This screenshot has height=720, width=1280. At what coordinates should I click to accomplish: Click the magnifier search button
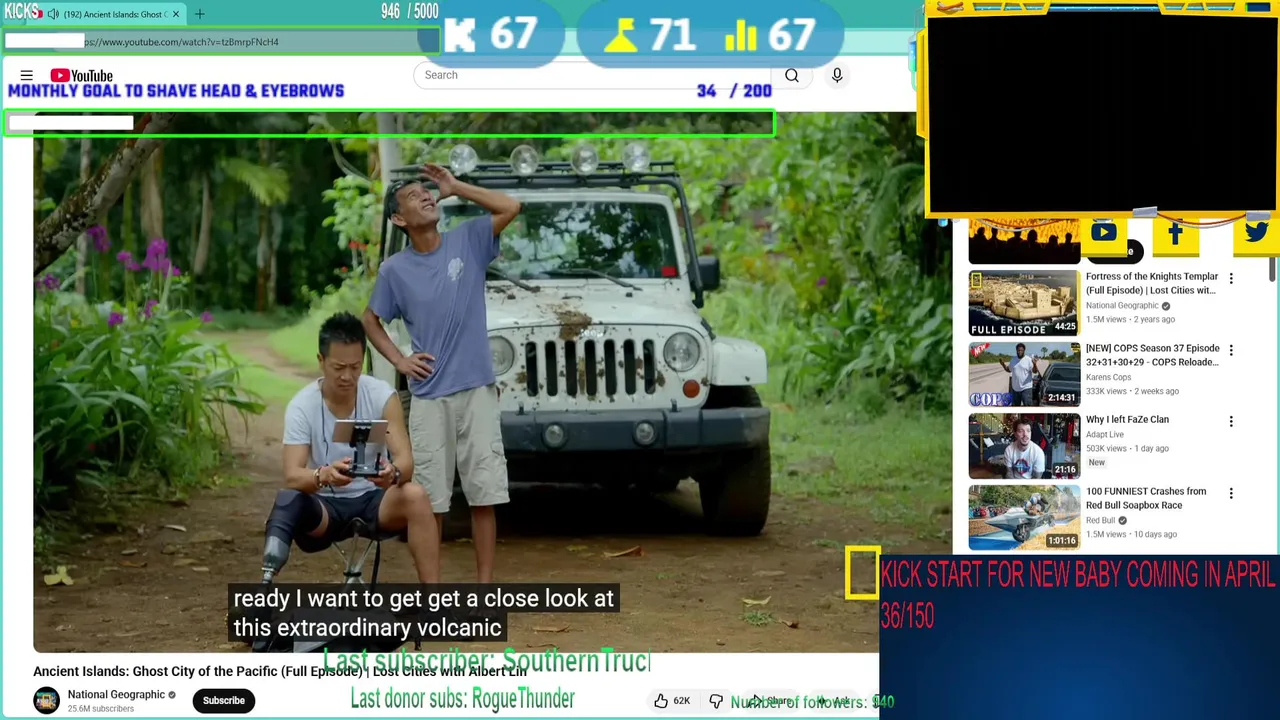[x=792, y=75]
